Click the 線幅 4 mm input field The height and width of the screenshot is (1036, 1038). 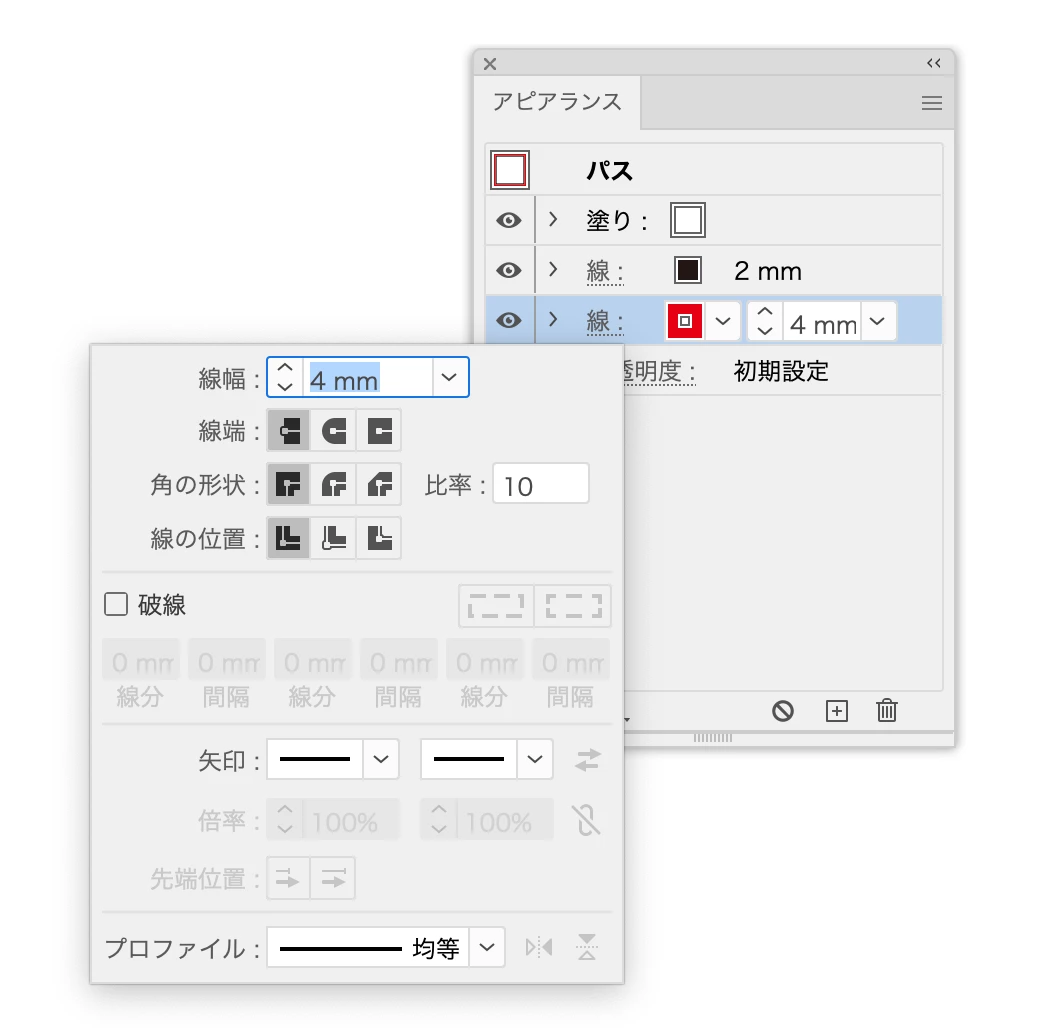pos(368,378)
